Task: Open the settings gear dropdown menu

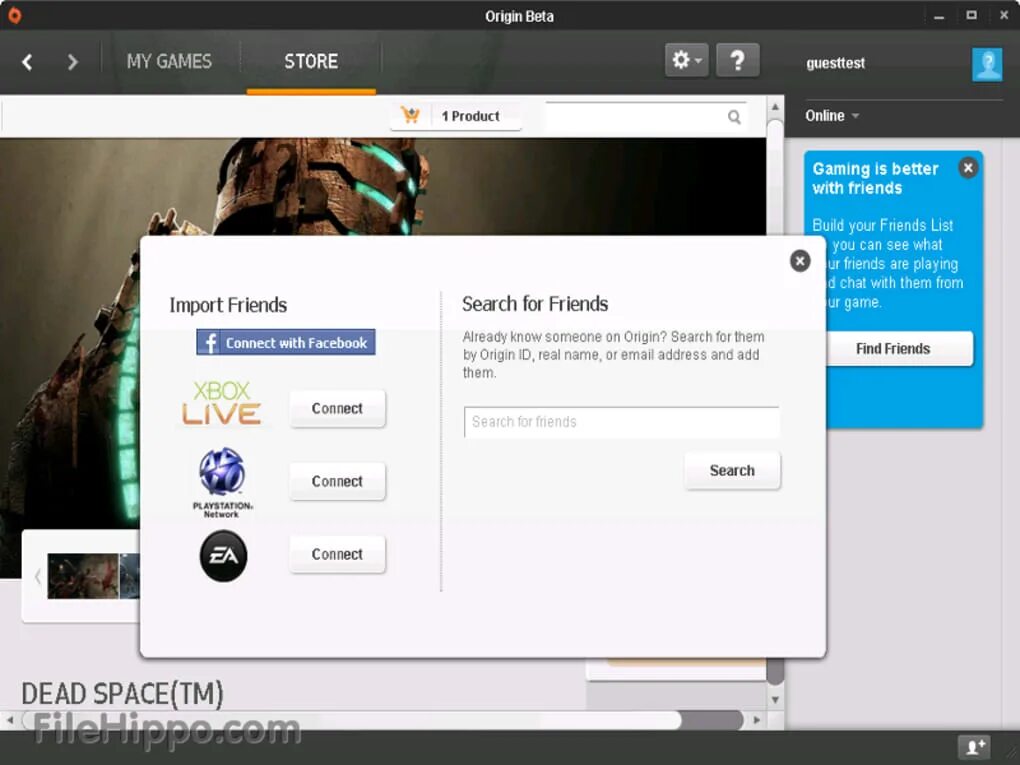Action: [686, 60]
